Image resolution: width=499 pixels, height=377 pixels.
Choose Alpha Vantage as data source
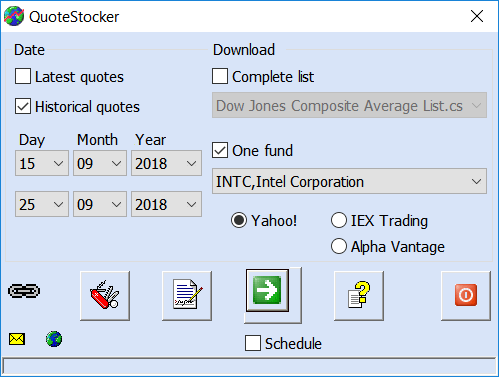339,246
